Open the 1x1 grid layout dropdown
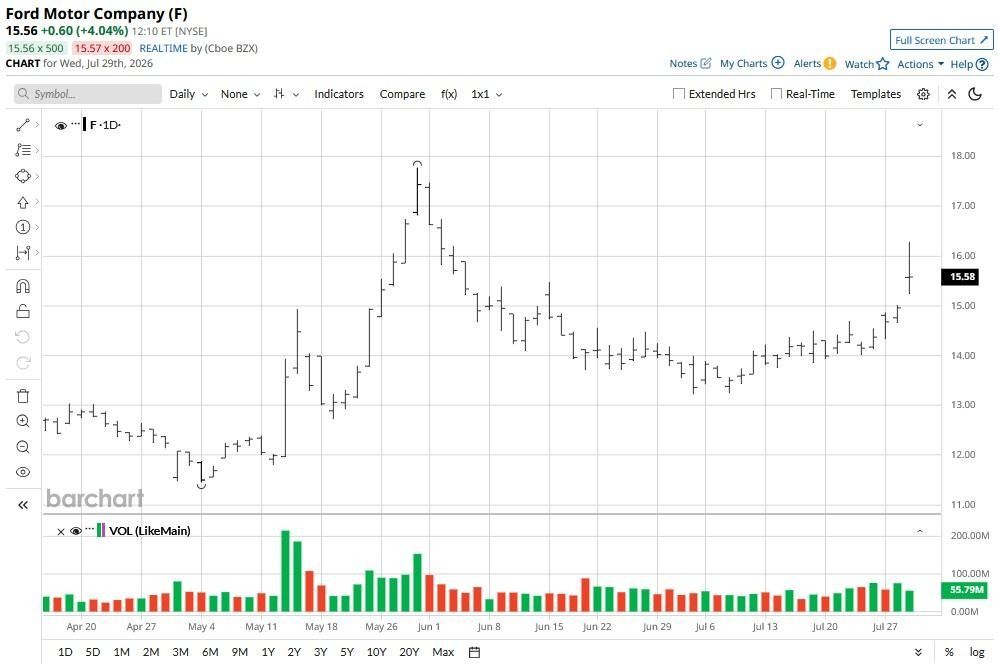This screenshot has height=668, width=998. 487,94
